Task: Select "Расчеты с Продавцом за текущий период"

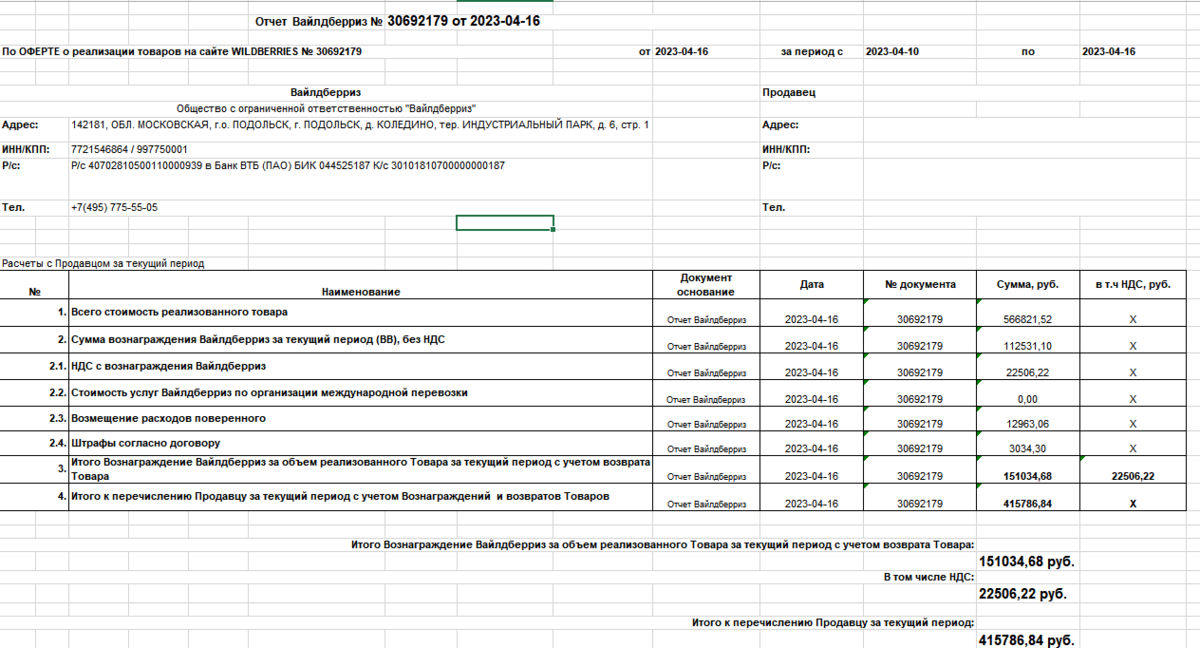Action: tap(103, 264)
